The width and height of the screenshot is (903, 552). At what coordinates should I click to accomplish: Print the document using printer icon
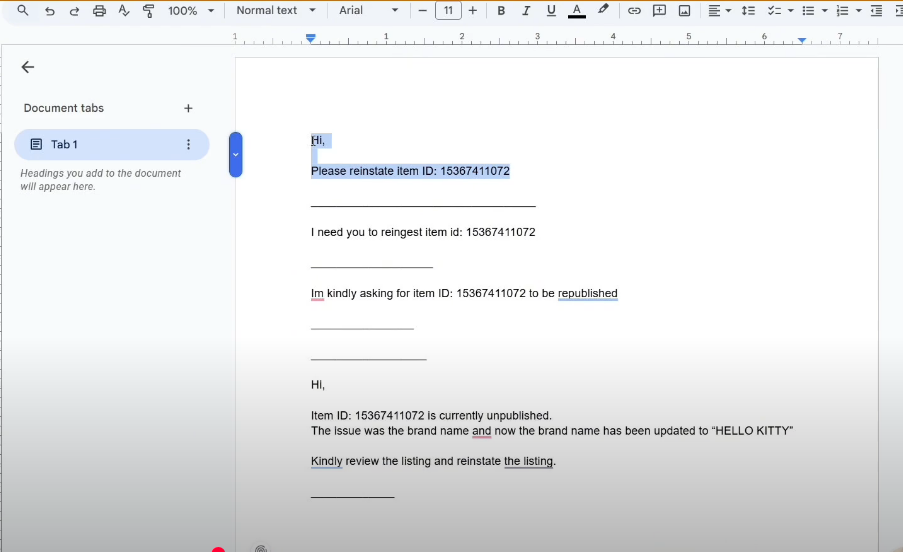click(99, 11)
